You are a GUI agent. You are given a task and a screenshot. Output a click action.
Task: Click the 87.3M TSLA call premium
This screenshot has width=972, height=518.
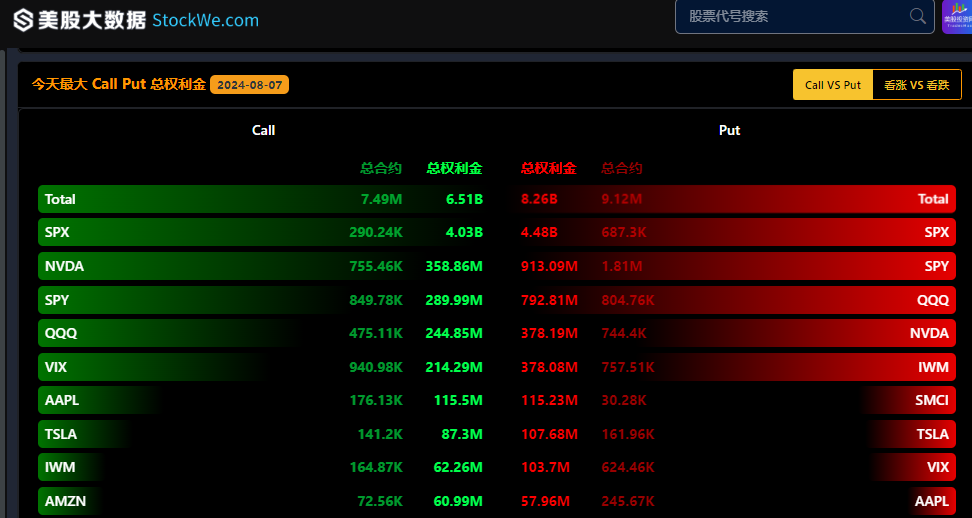(462, 434)
